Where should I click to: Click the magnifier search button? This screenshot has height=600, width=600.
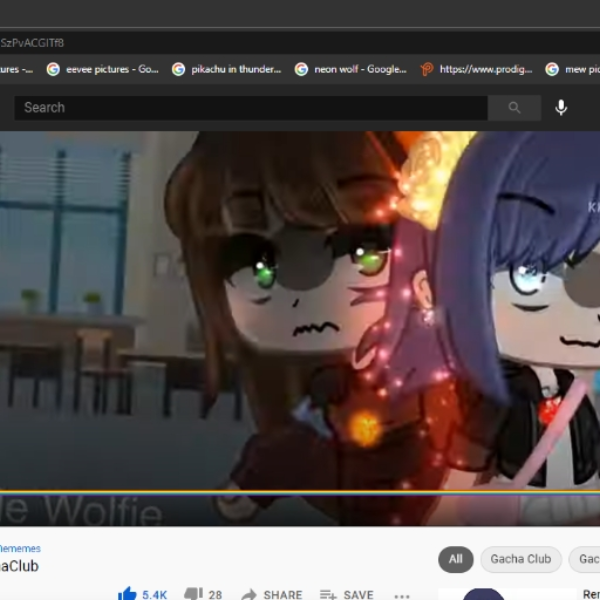coord(514,108)
